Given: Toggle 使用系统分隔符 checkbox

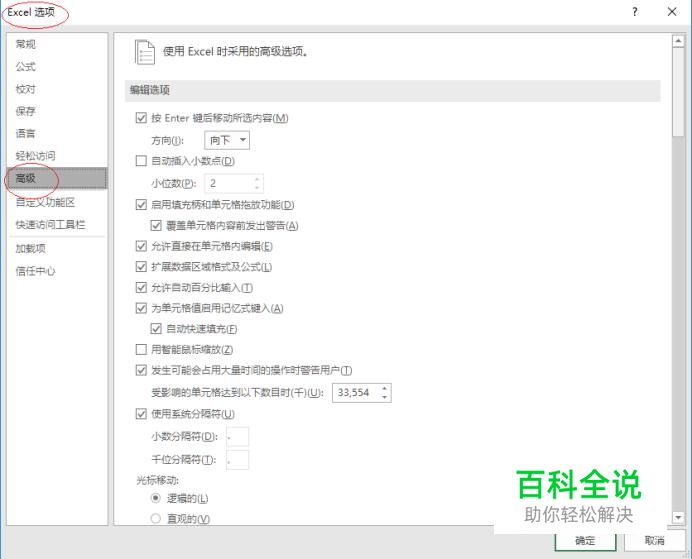Looking at the screenshot, I should [x=141, y=414].
